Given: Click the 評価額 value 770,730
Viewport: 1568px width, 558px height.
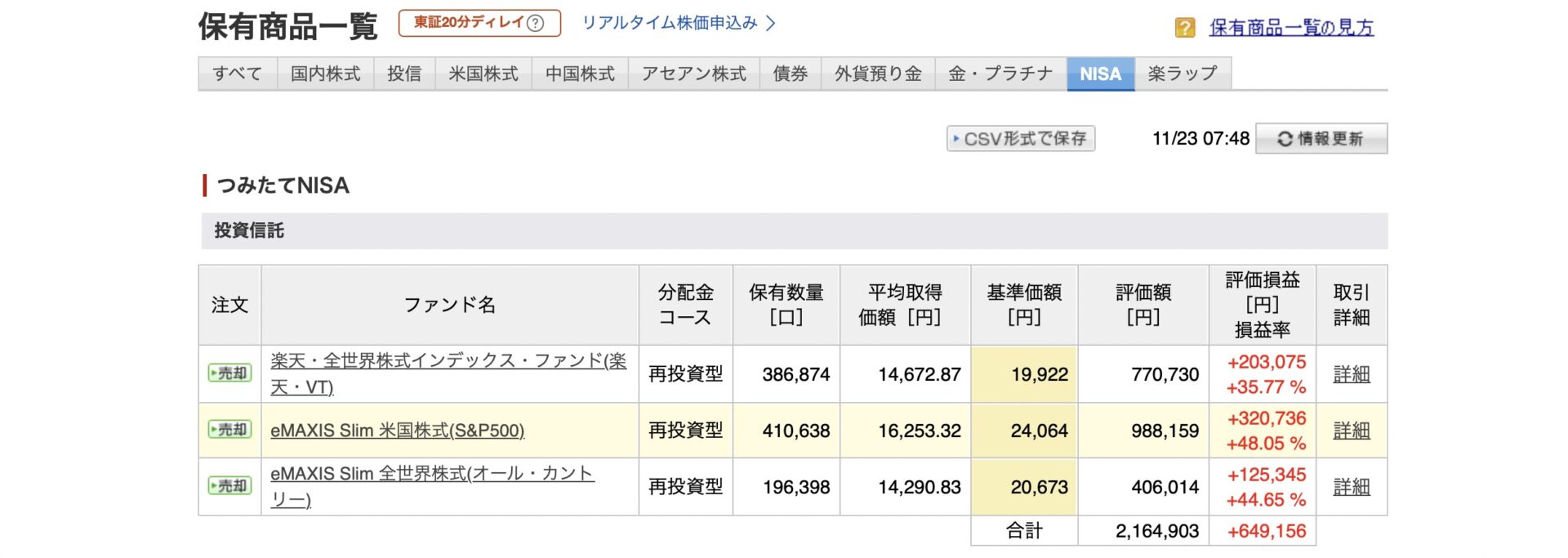Looking at the screenshot, I should [x=1165, y=374].
